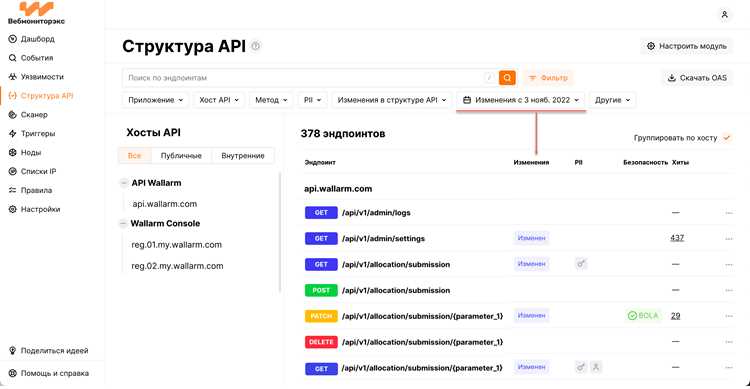
Task: Click the Изменения column header
Action: pyautogui.click(x=531, y=163)
